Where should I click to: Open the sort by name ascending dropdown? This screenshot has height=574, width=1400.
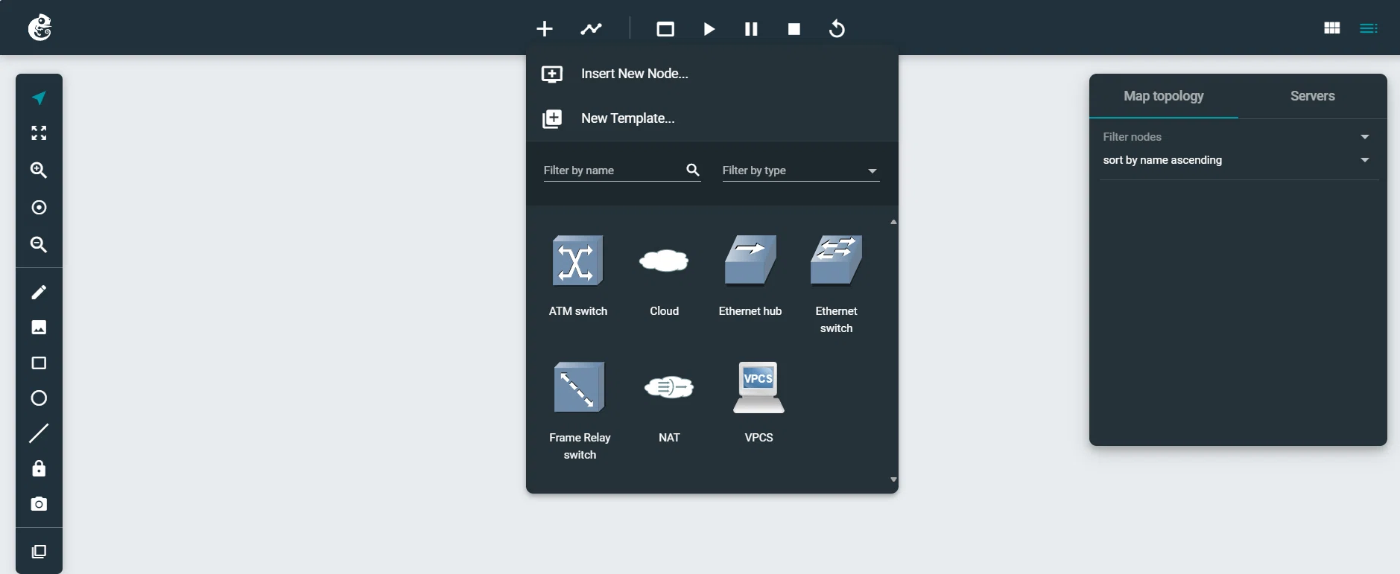(1238, 160)
